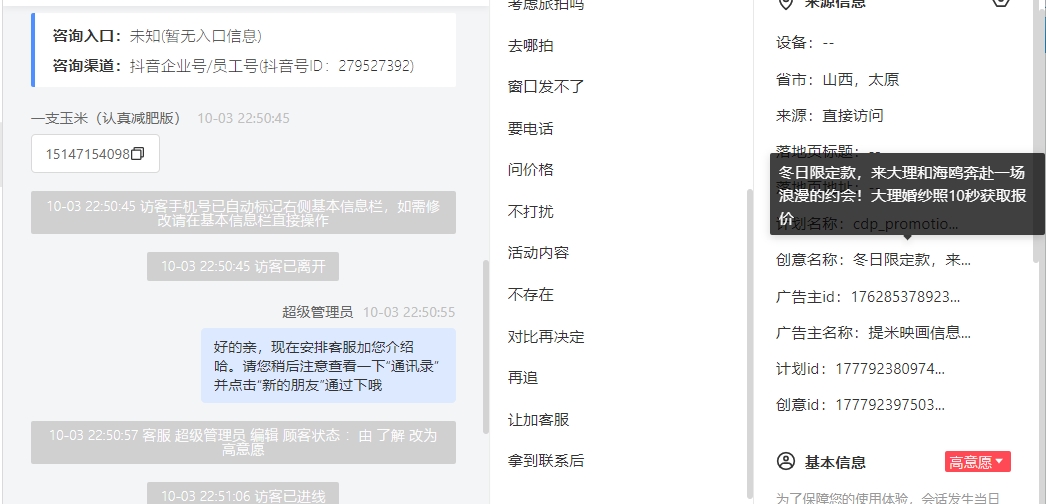Click the person icon beside 基本信息
The width and height of the screenshot is (1046, 504).
[x=787, y=461]
